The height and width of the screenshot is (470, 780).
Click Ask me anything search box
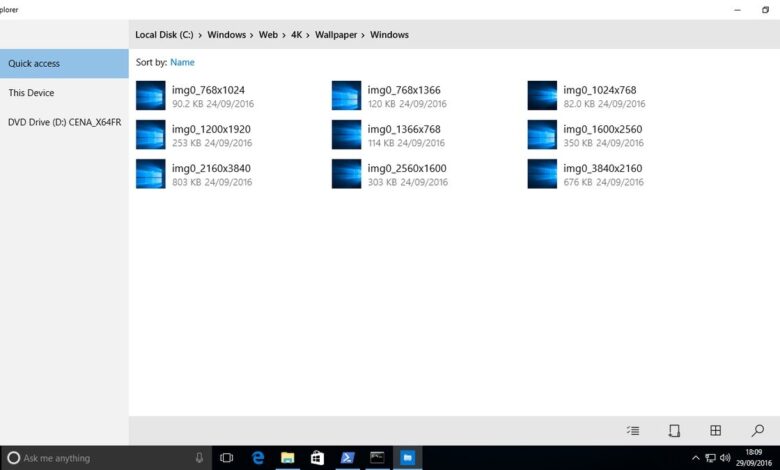[x=106, y=458]
